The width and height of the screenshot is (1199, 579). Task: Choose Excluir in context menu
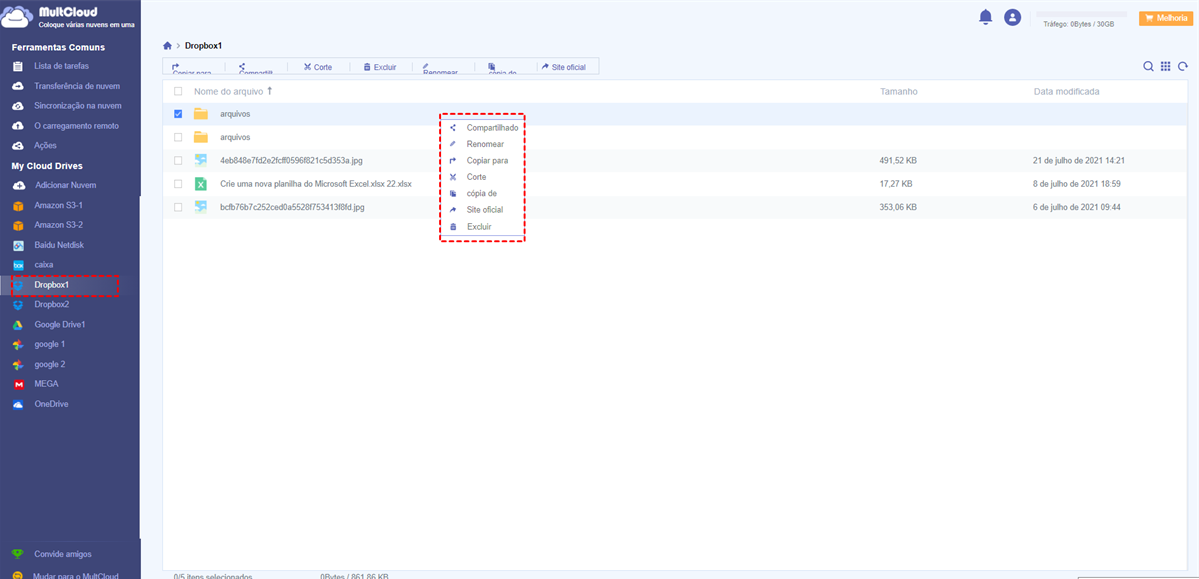coord(479,227)
